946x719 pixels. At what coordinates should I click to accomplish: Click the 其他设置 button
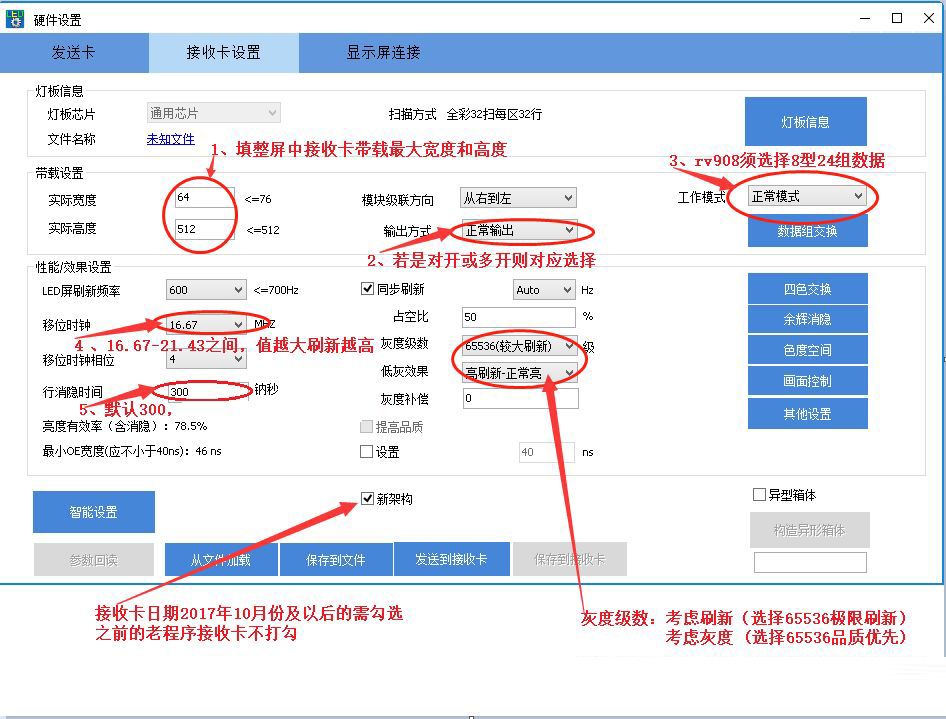point(807,414)
